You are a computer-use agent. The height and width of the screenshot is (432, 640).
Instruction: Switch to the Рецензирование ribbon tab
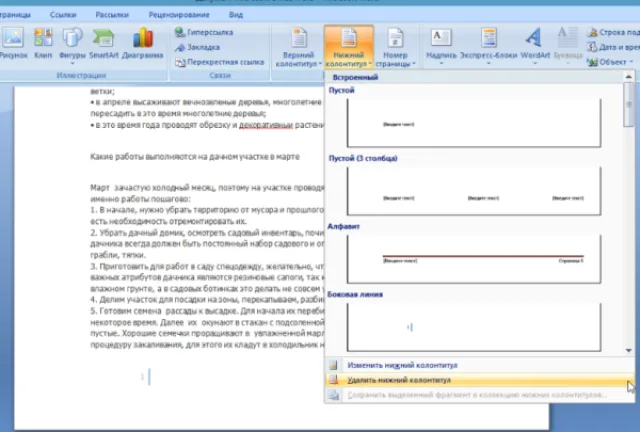point(179,15)
